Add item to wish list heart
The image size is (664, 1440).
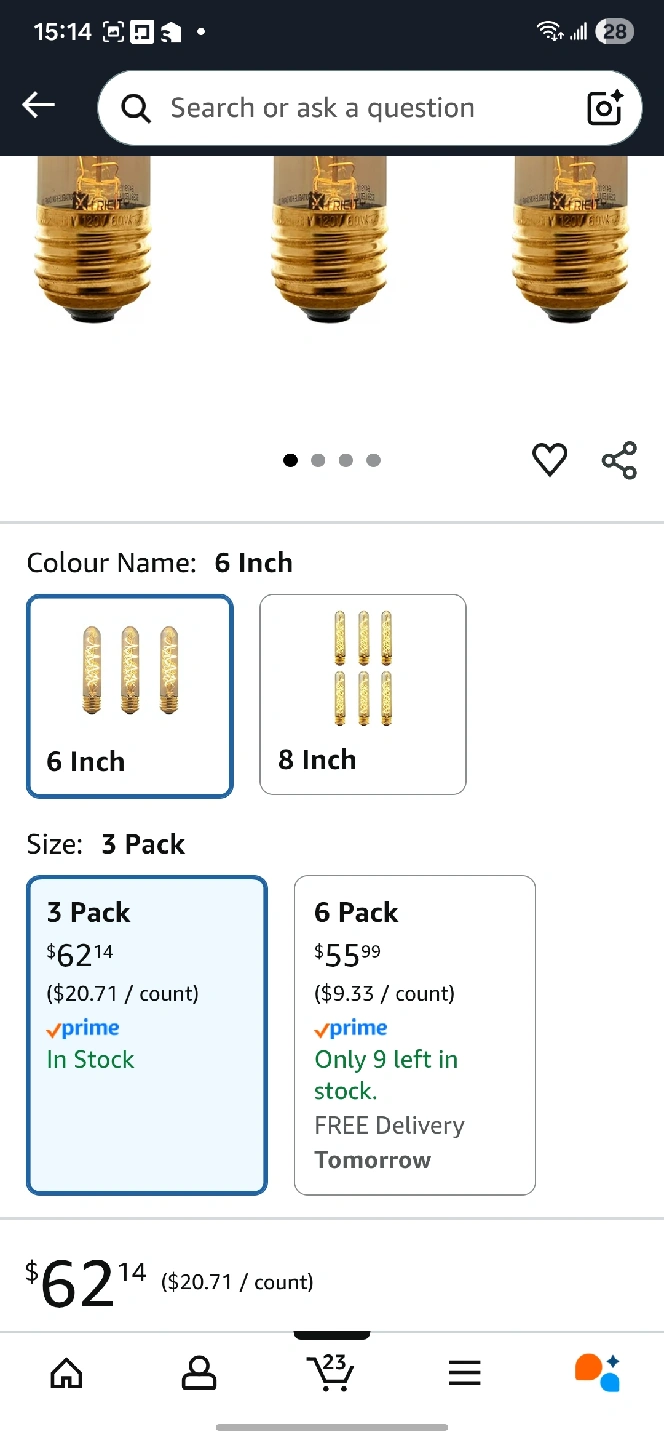(x=549, y=460)
